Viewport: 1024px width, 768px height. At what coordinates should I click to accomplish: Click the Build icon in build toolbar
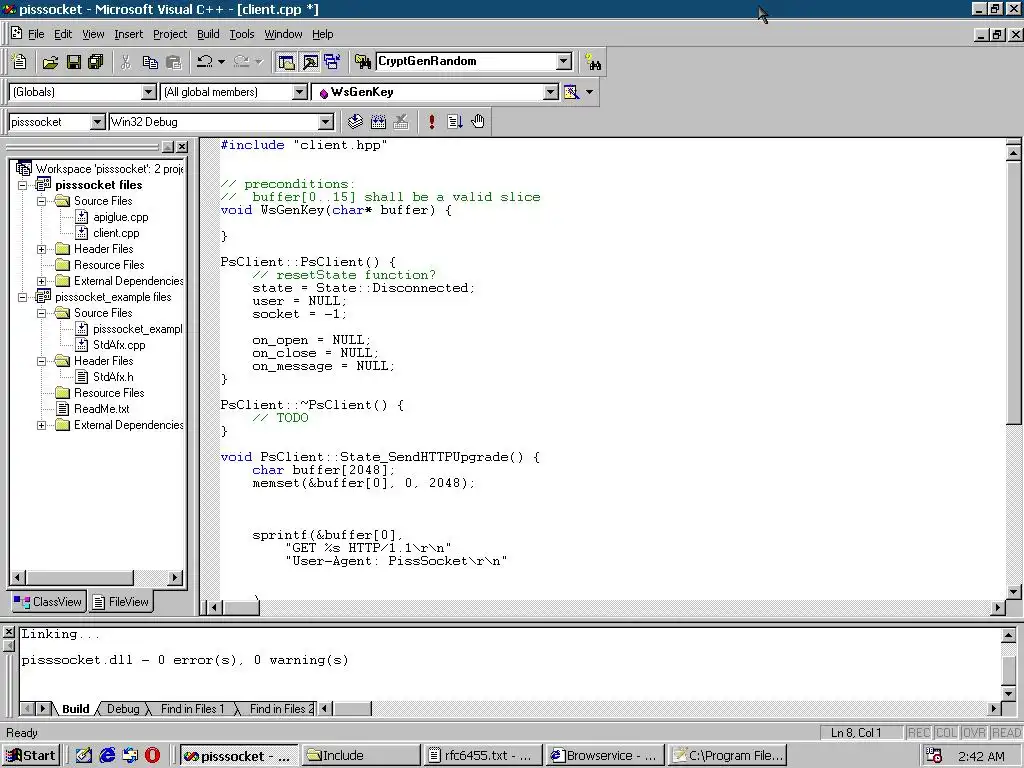(378, 121)
